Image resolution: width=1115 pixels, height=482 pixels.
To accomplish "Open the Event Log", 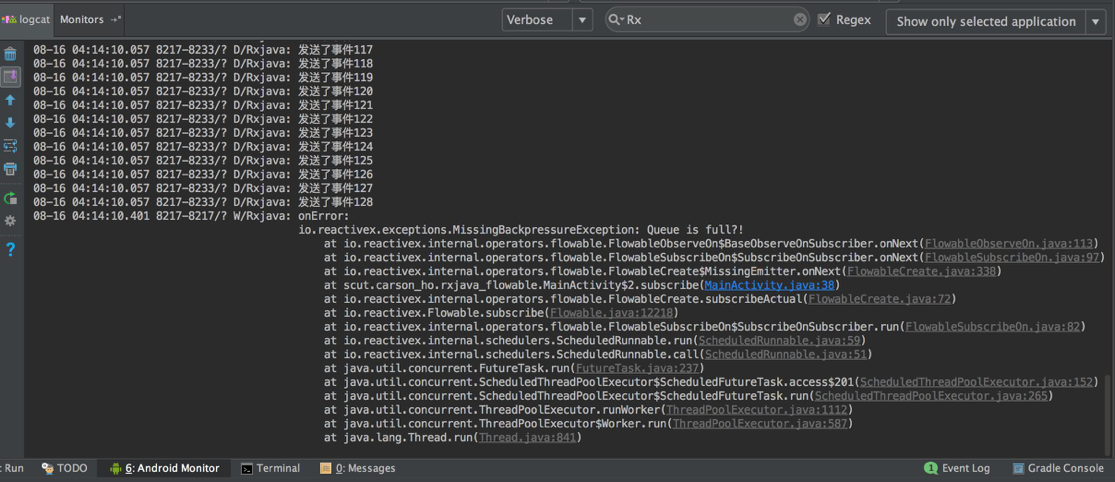I will pyautogui.click(x=957, y=468).
